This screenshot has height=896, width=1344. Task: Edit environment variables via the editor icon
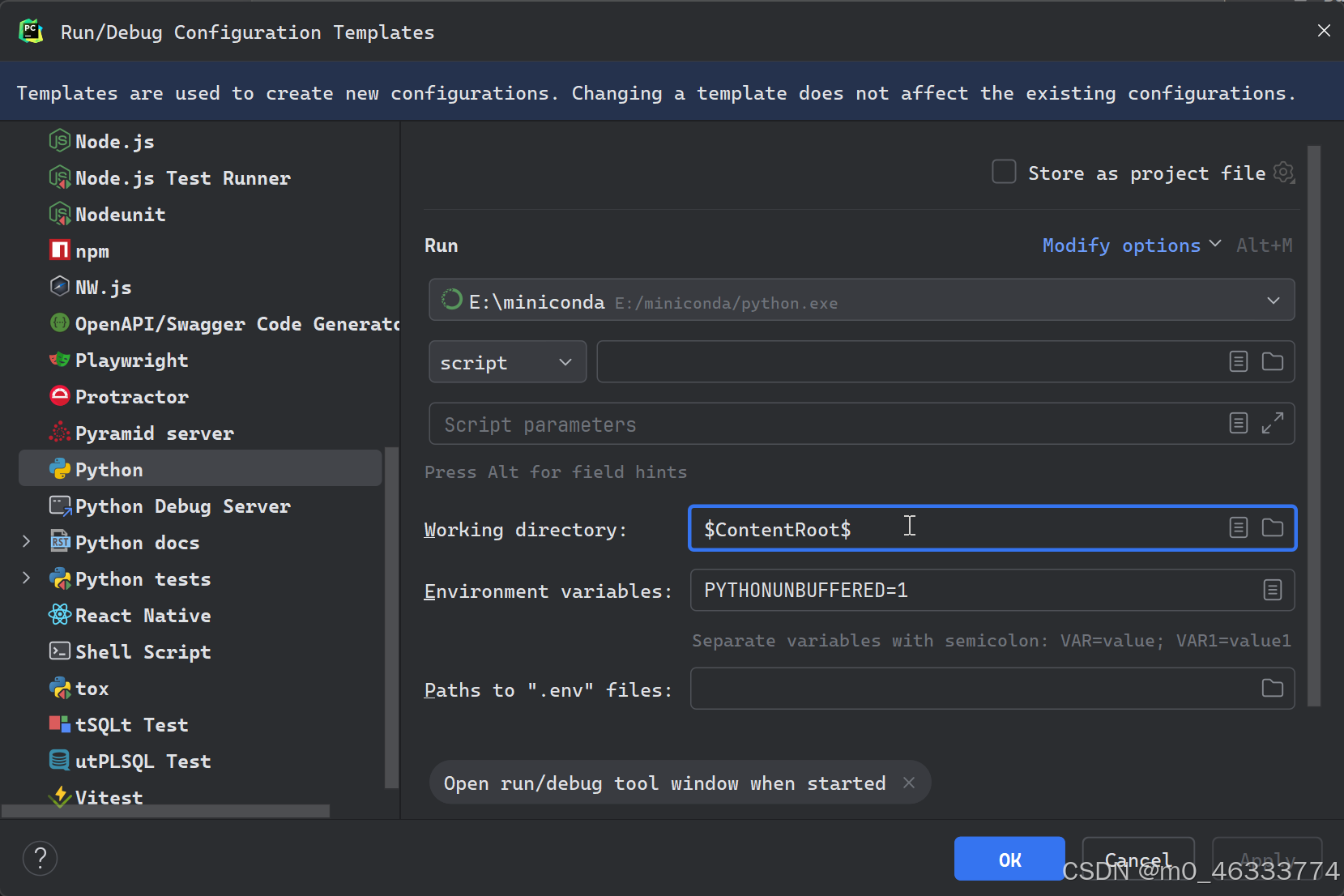coord(1271,590)
